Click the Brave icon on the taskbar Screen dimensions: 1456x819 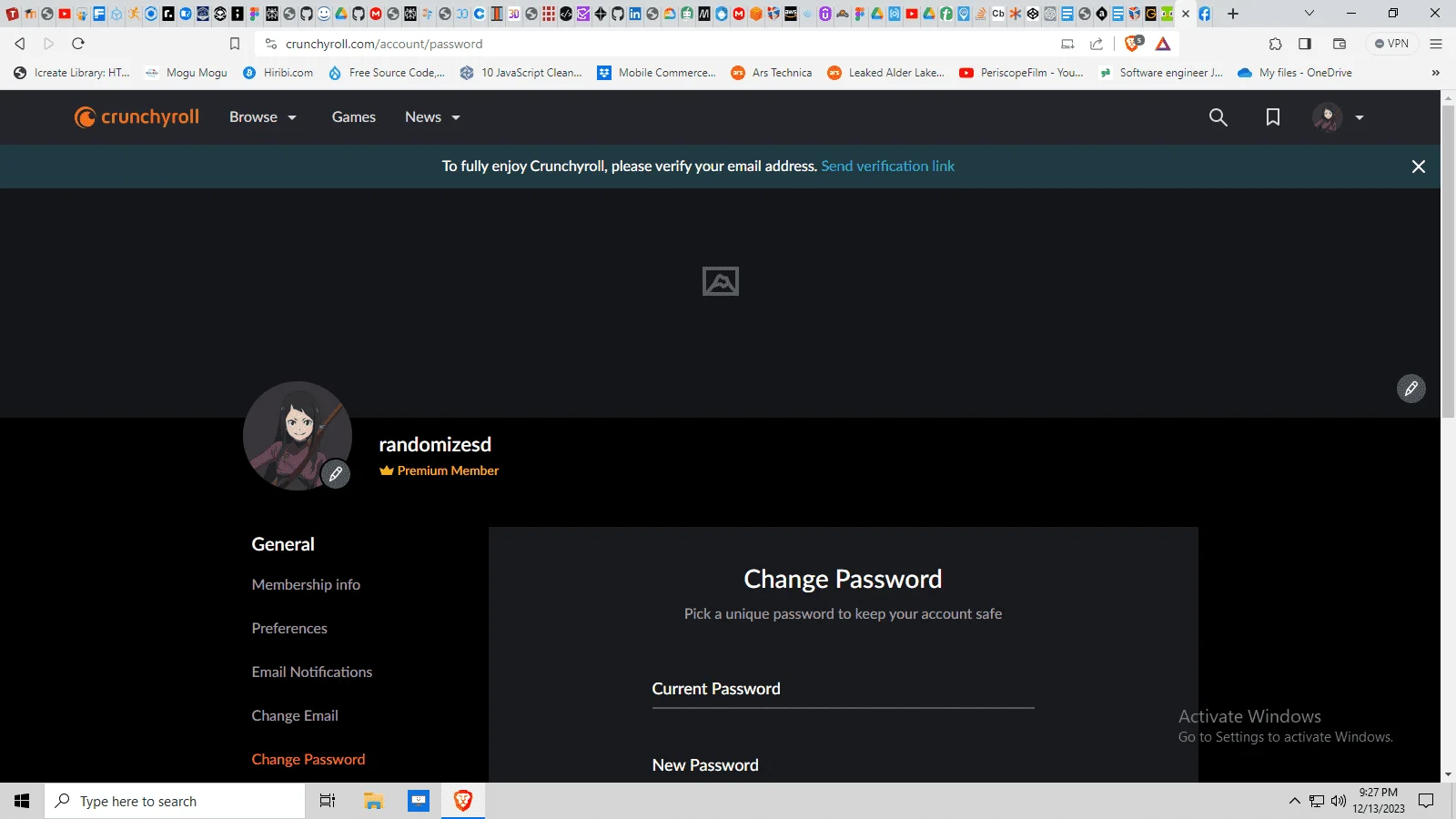click(463, 801)
